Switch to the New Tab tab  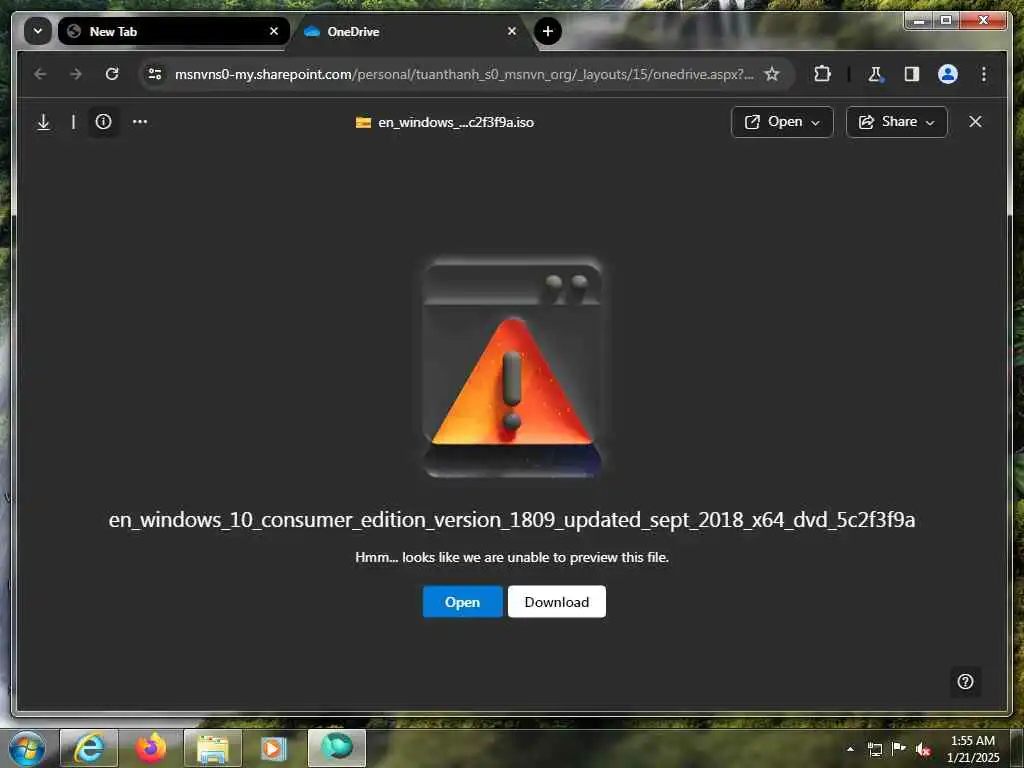coord(174,31)
